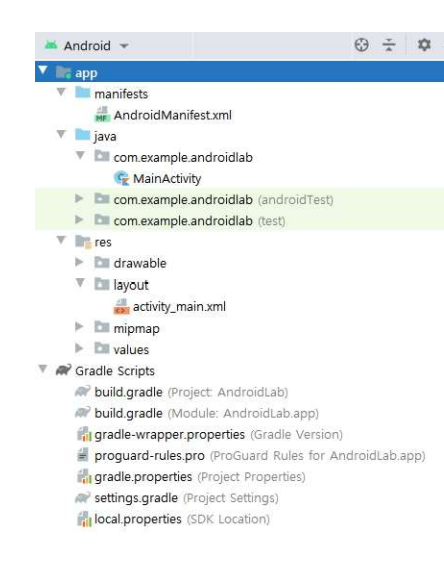
Task: Select the drawable folder
Action: [x=140, y=263]
